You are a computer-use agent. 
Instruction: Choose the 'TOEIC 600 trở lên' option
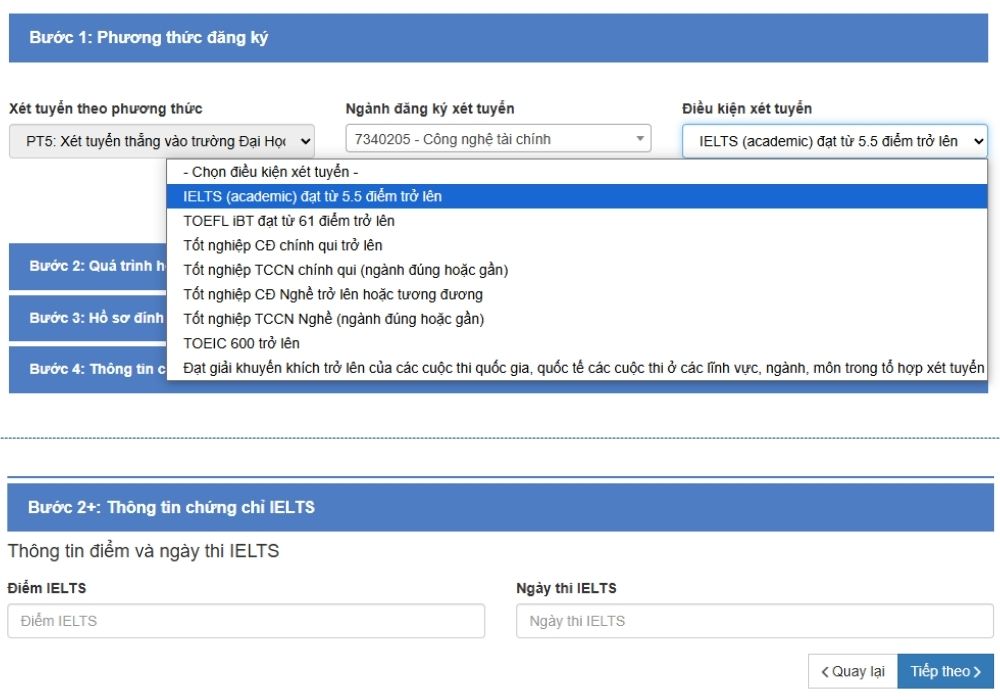[x=241, y=343]
